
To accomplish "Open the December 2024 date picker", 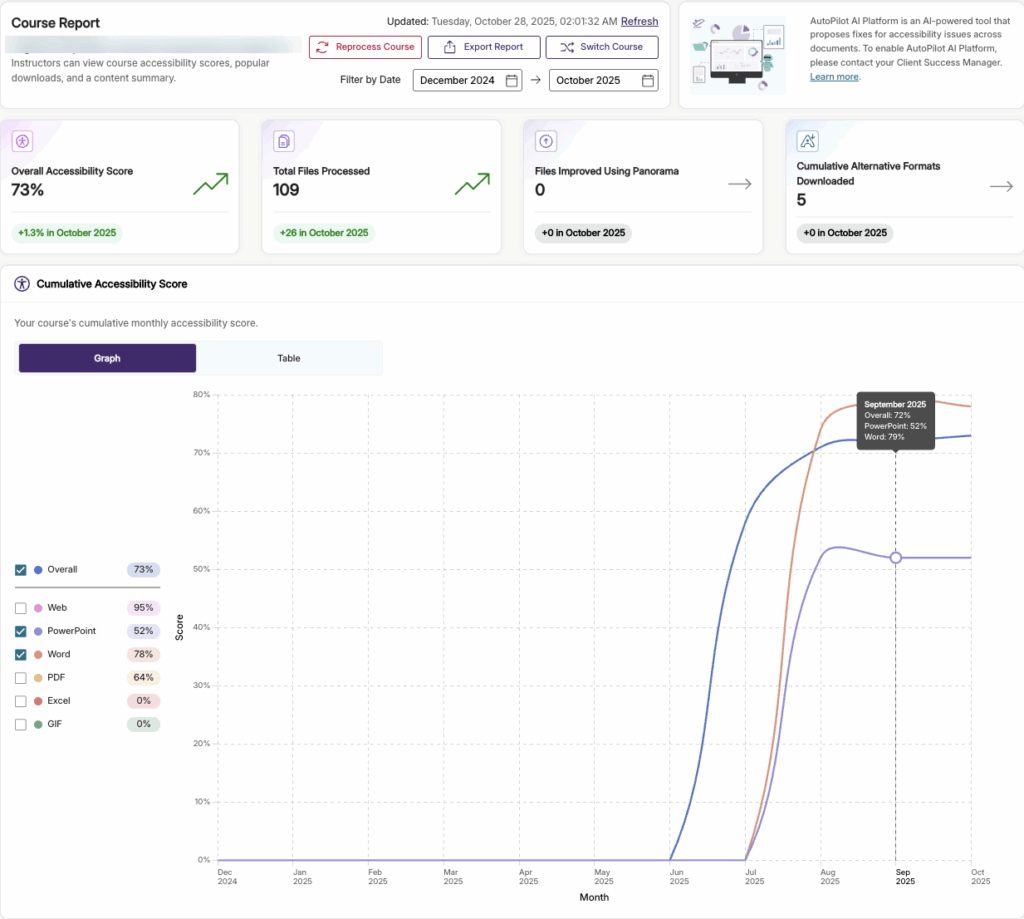I will tap(467, 80).
